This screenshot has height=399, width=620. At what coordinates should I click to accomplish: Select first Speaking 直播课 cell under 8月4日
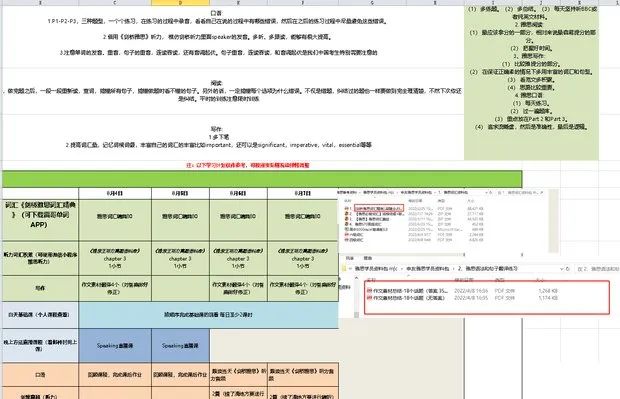pos(115,345)
